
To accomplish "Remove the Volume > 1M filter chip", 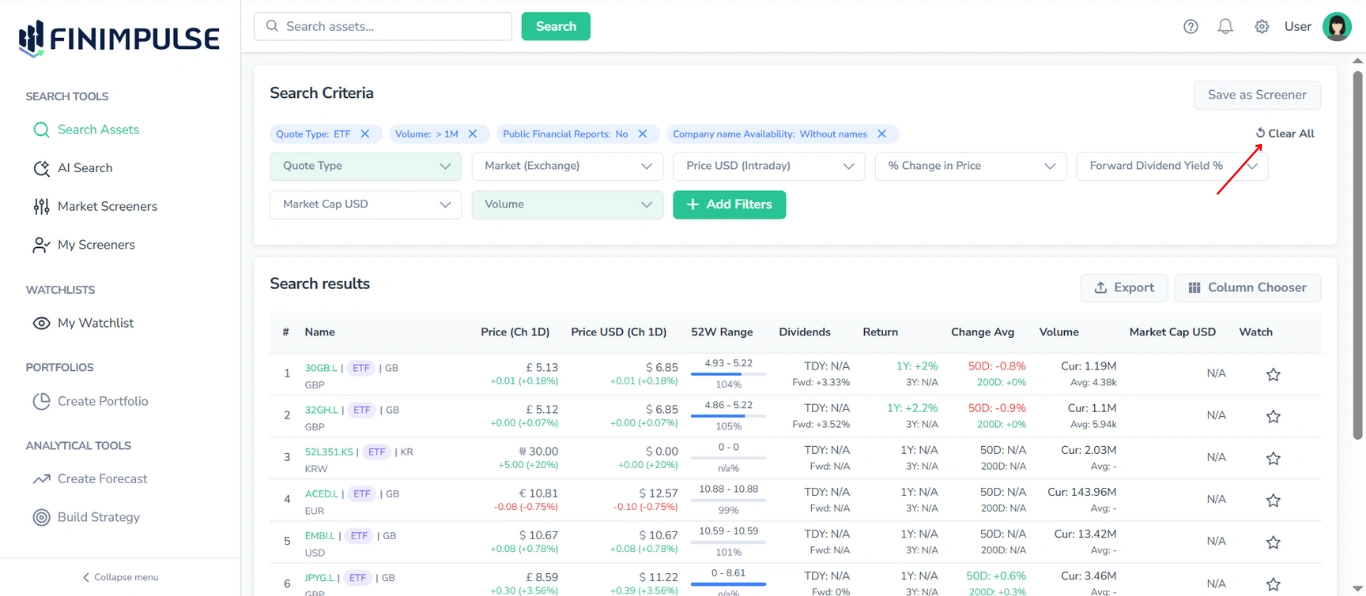I will (x=473, y=134).
